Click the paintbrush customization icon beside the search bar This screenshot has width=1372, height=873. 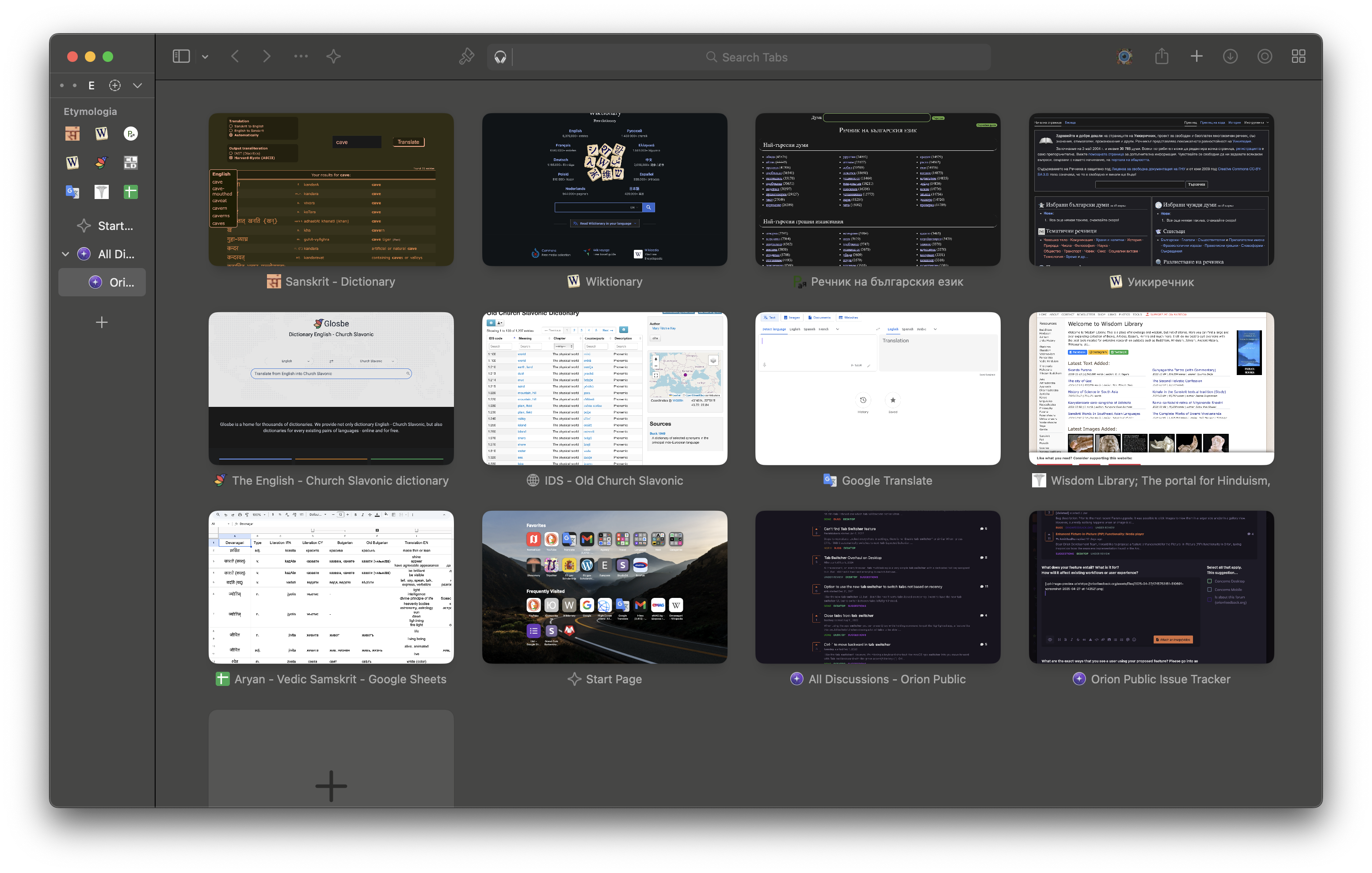coord(467,57)
